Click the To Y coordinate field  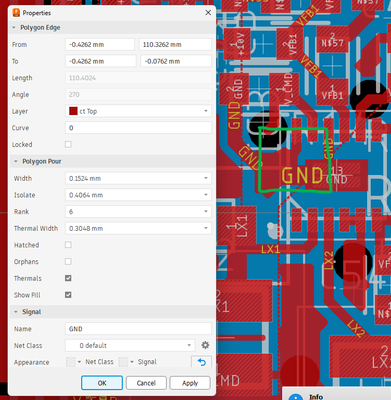176,61
